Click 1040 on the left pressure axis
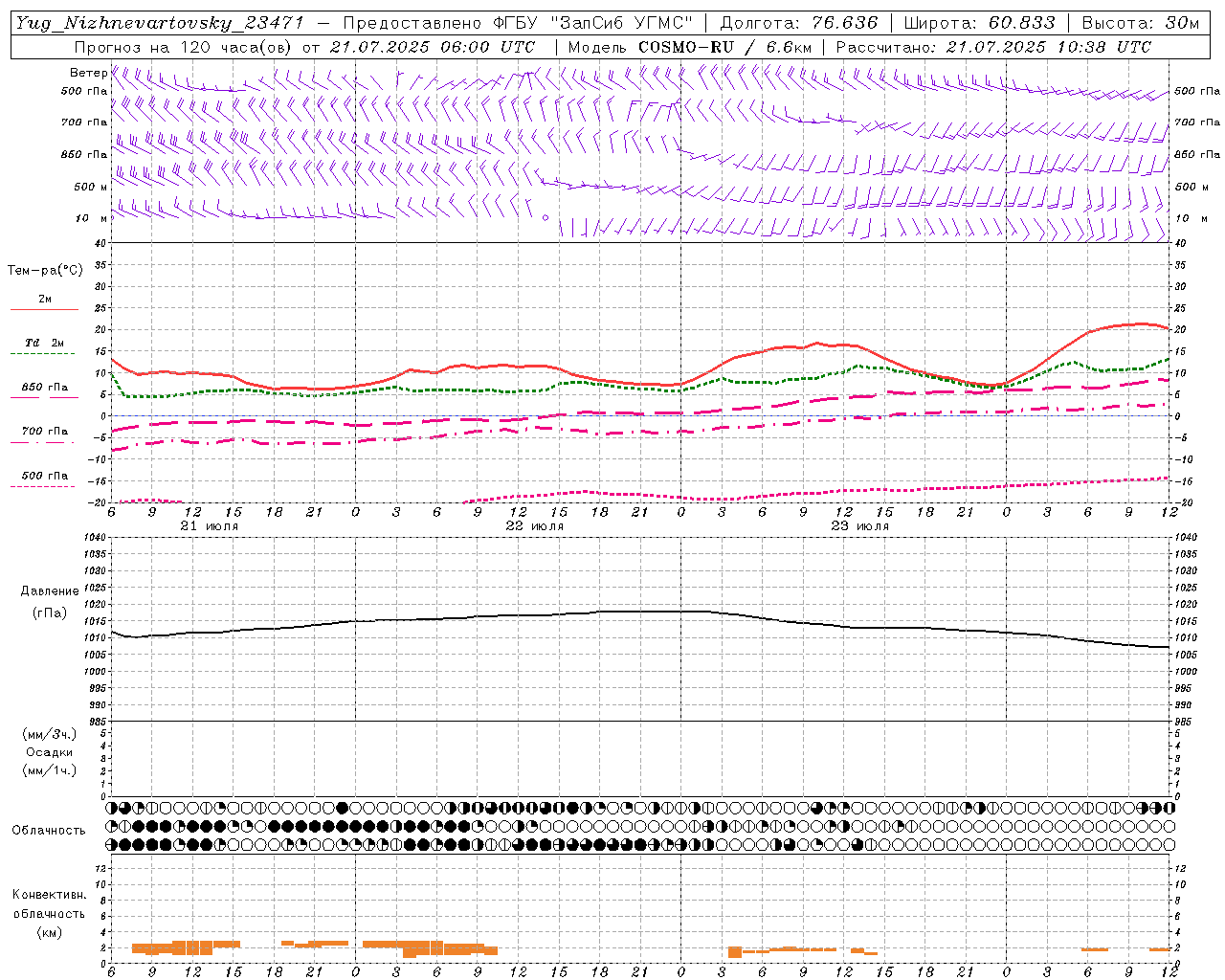This screenshot has height=980, width=1225. click(x=97, y=538)
